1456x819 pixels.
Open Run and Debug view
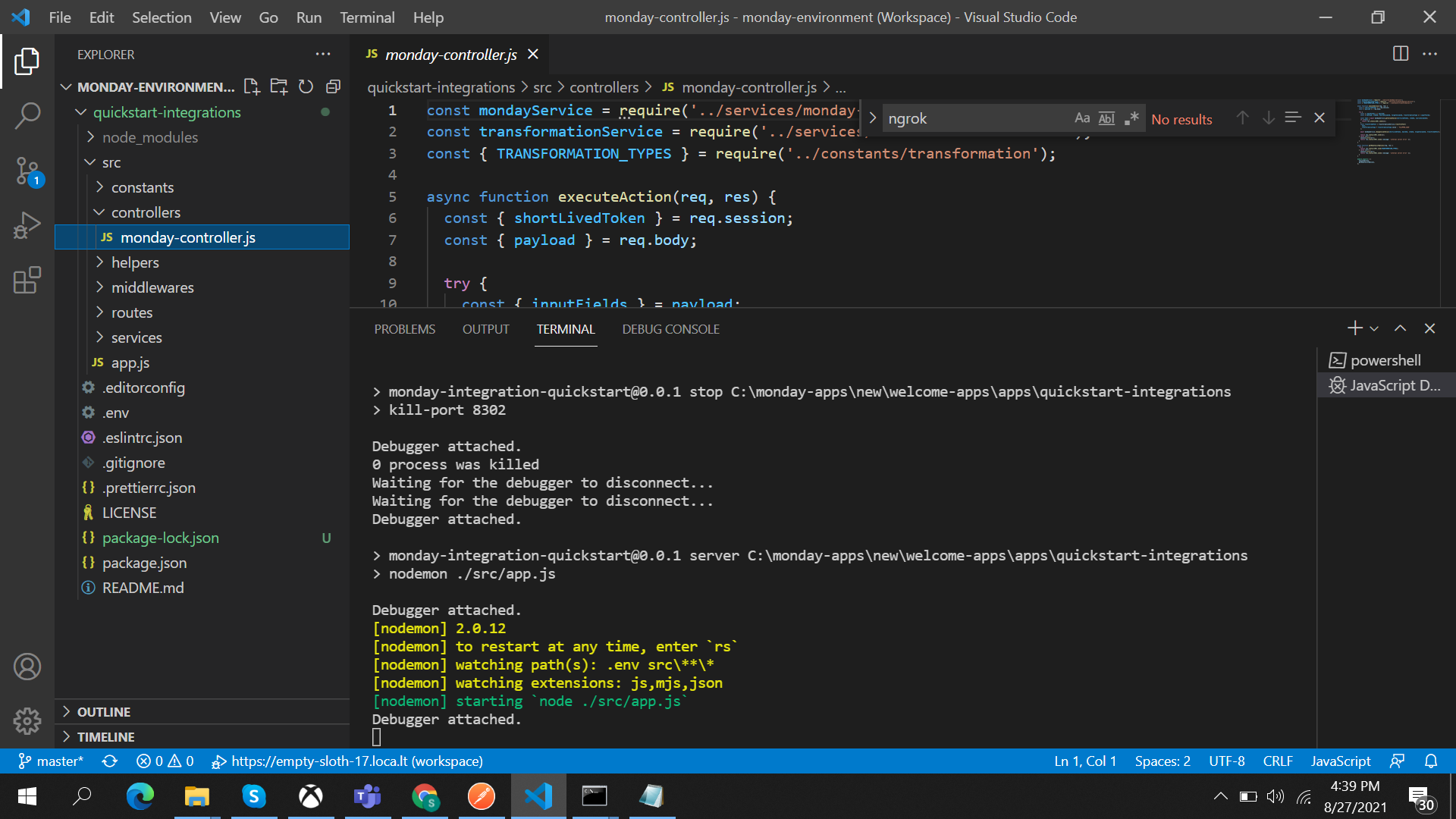tap(27, 225)
